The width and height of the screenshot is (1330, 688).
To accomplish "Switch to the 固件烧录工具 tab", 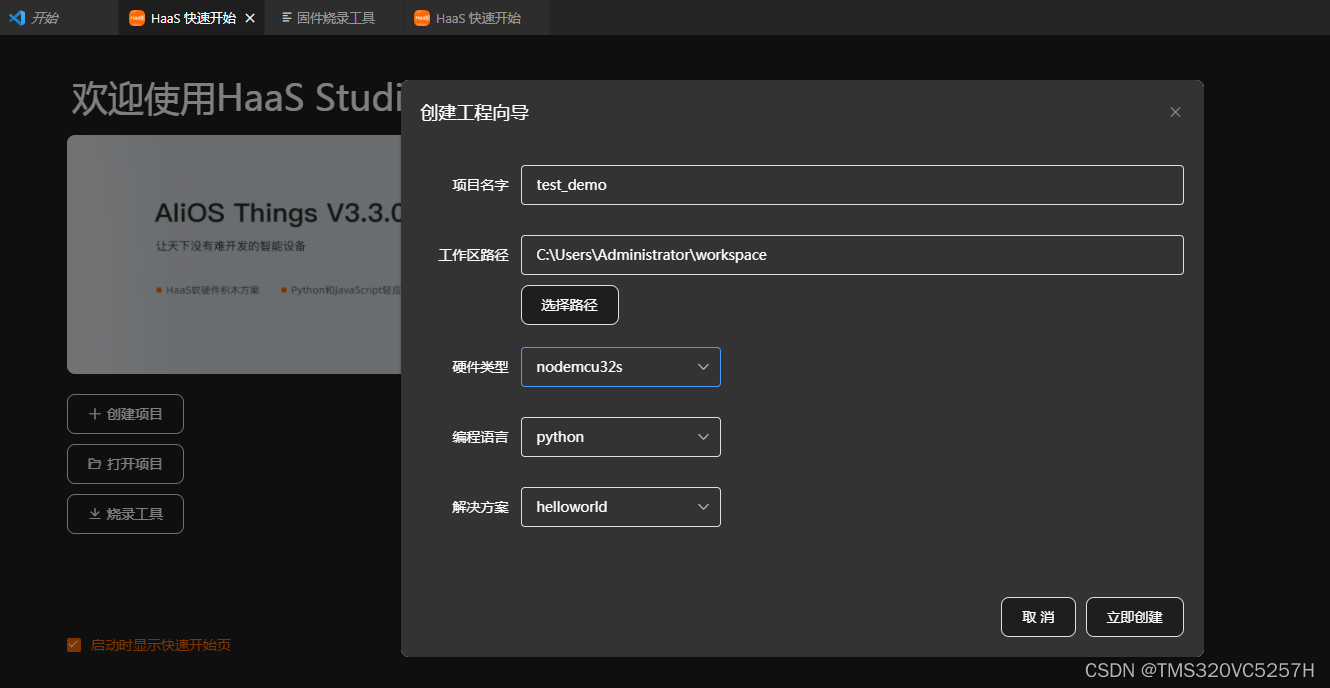I will coord(334,18).
